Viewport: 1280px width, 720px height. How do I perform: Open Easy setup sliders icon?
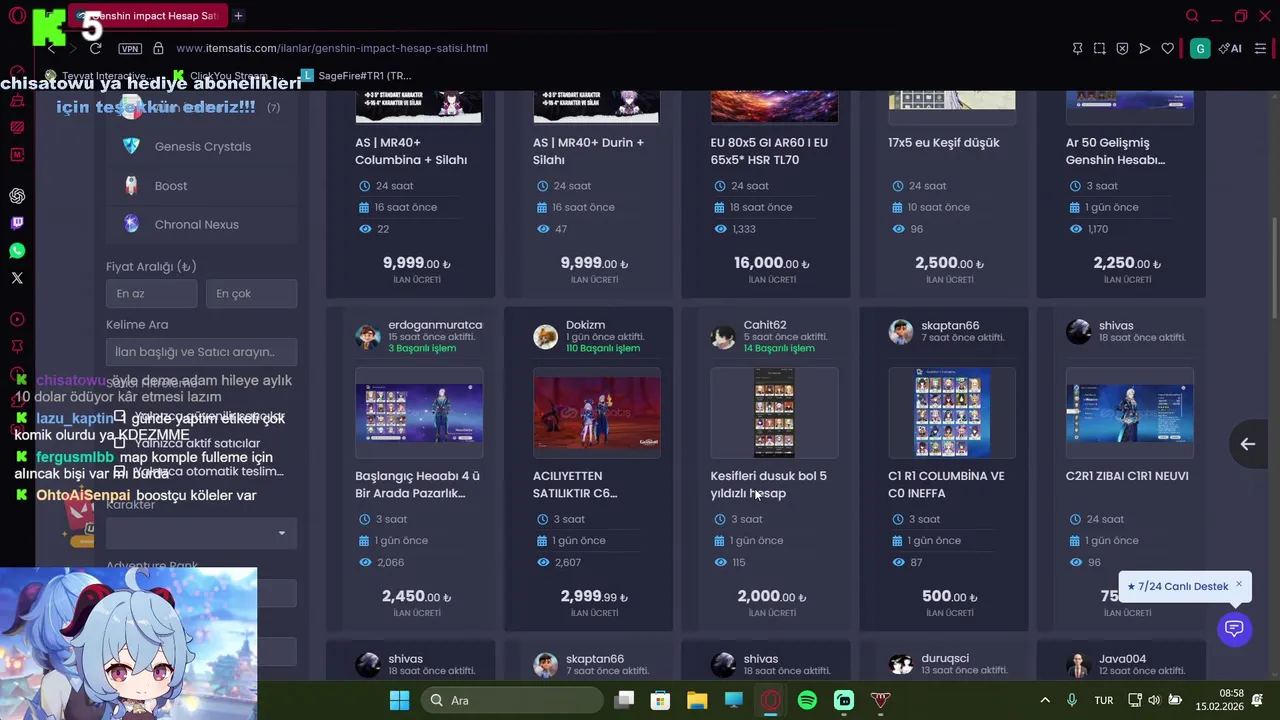coord(1262,48)
